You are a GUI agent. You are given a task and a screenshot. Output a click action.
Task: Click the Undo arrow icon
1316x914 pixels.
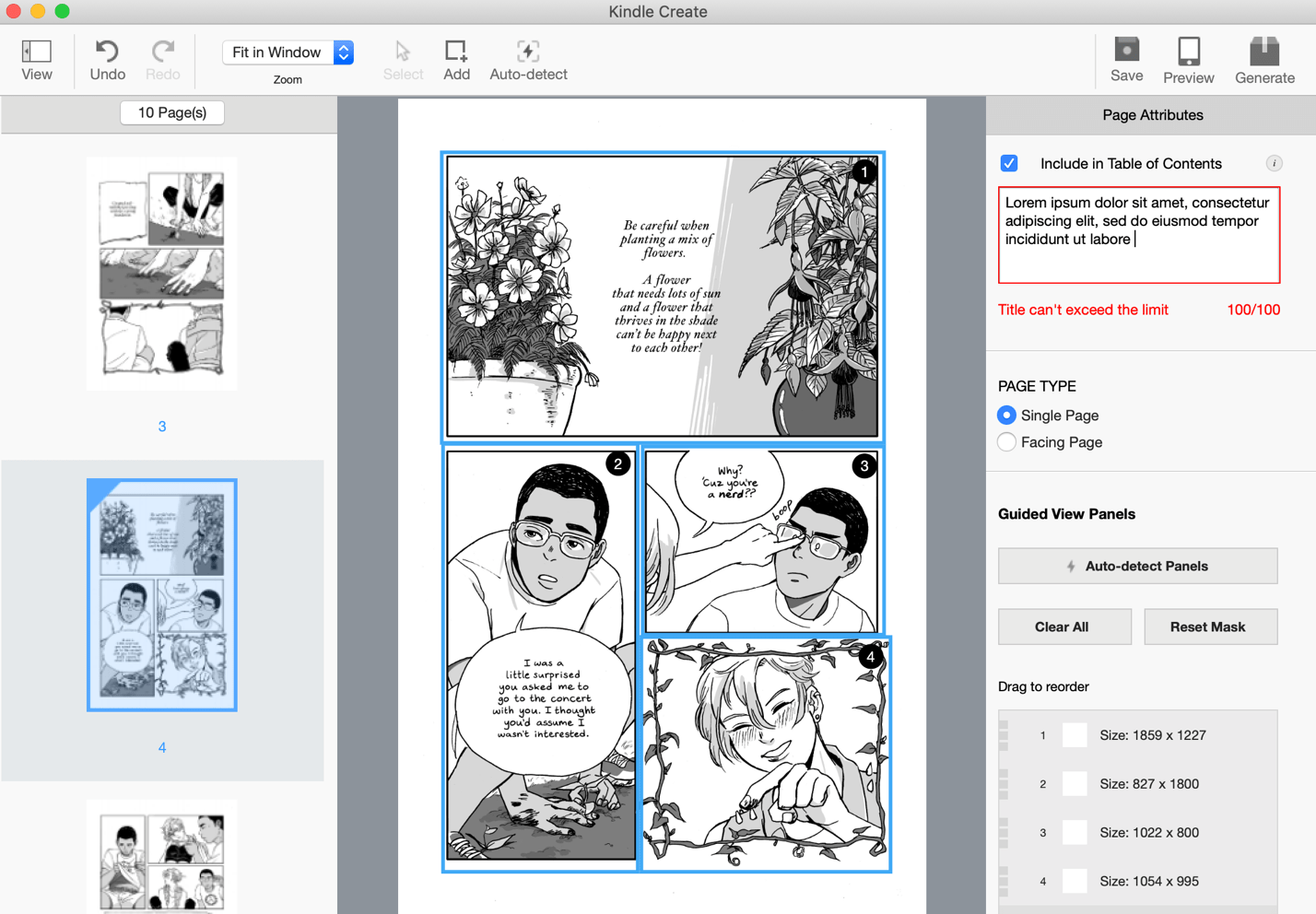click(107, 52)
